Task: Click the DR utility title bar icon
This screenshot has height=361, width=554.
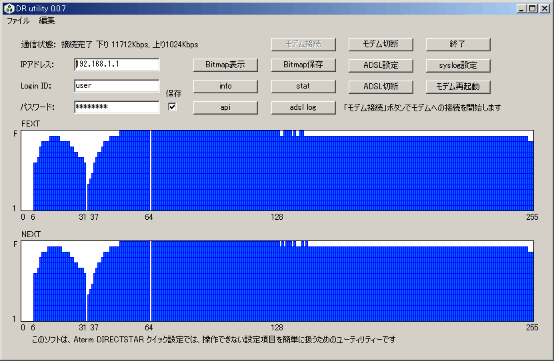Action: [x=9, y=8]
